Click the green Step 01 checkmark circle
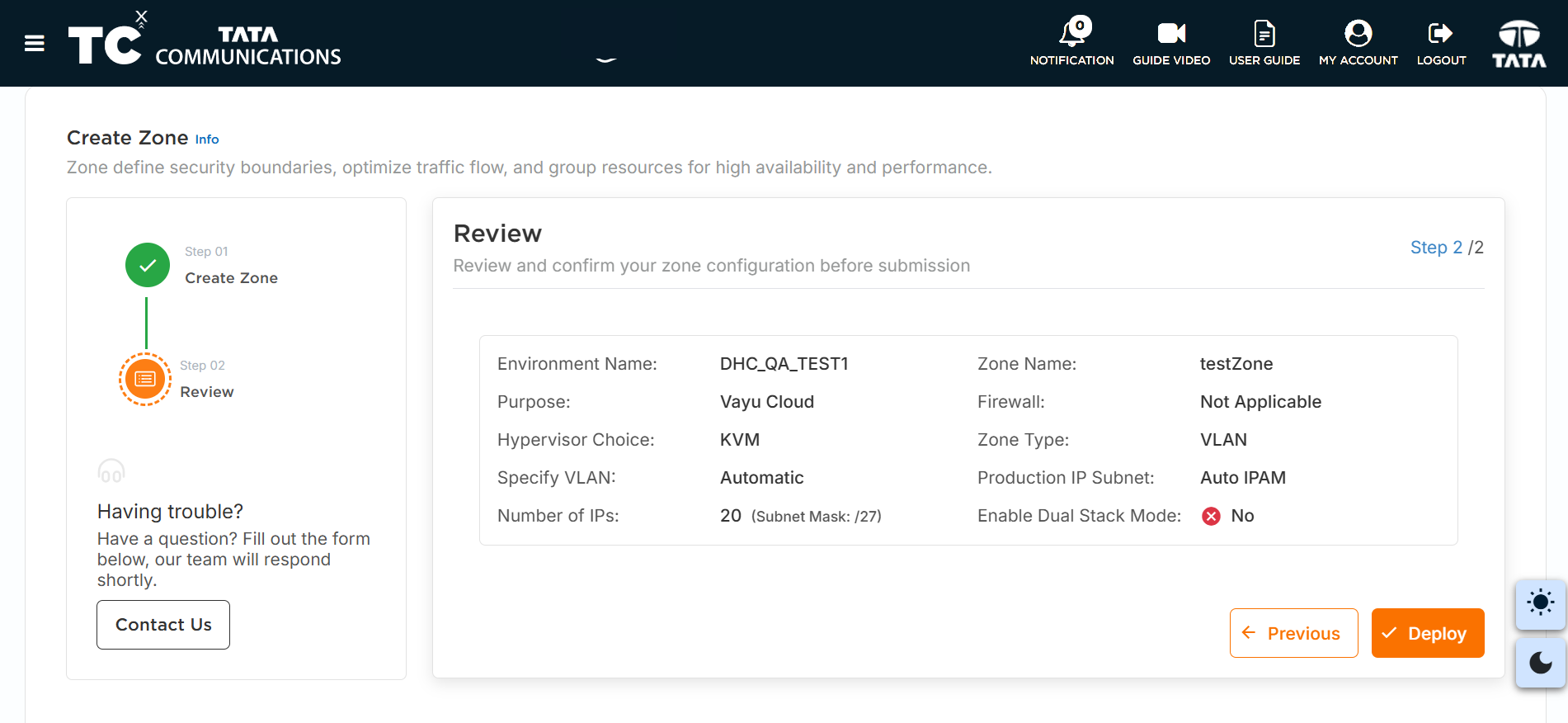Screen dimensions: 1568x723 click(x=148, y=265)
